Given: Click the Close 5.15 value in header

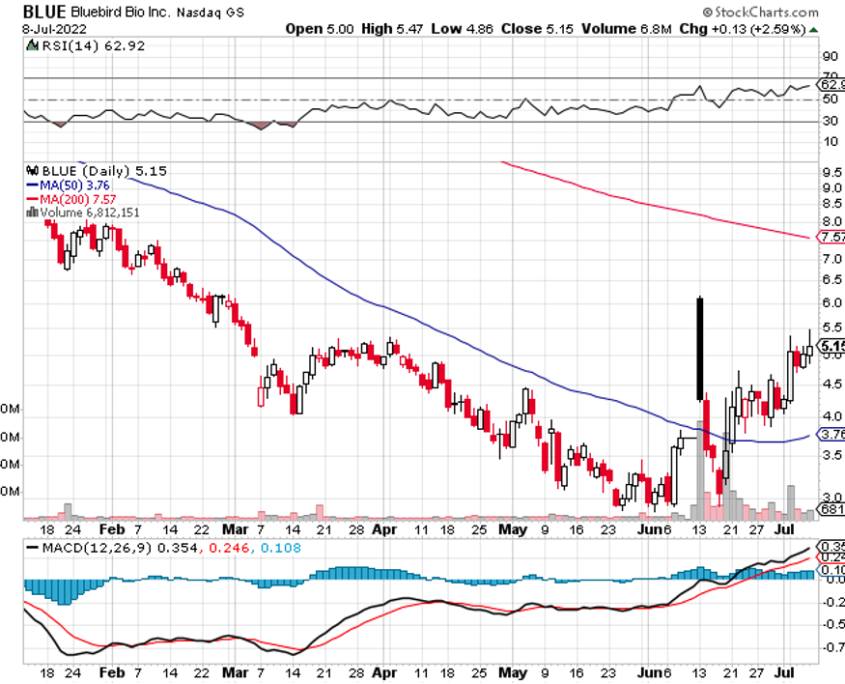Looking at the screenshot, I should point(537,29).
